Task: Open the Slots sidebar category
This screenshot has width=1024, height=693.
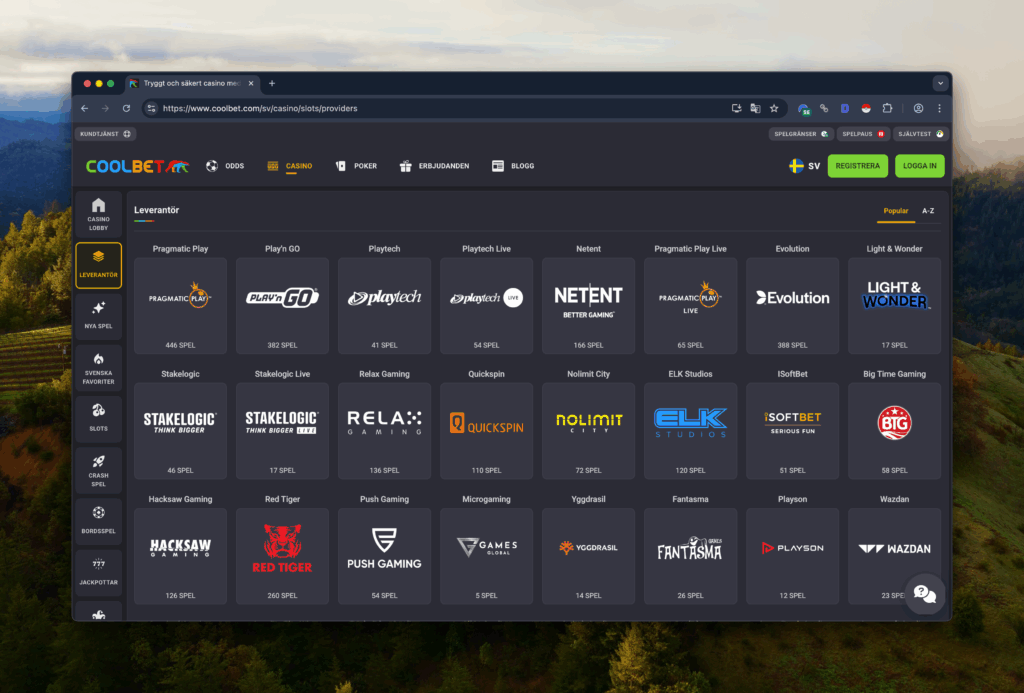Action: pyautogui.click(x=99, y=418)
